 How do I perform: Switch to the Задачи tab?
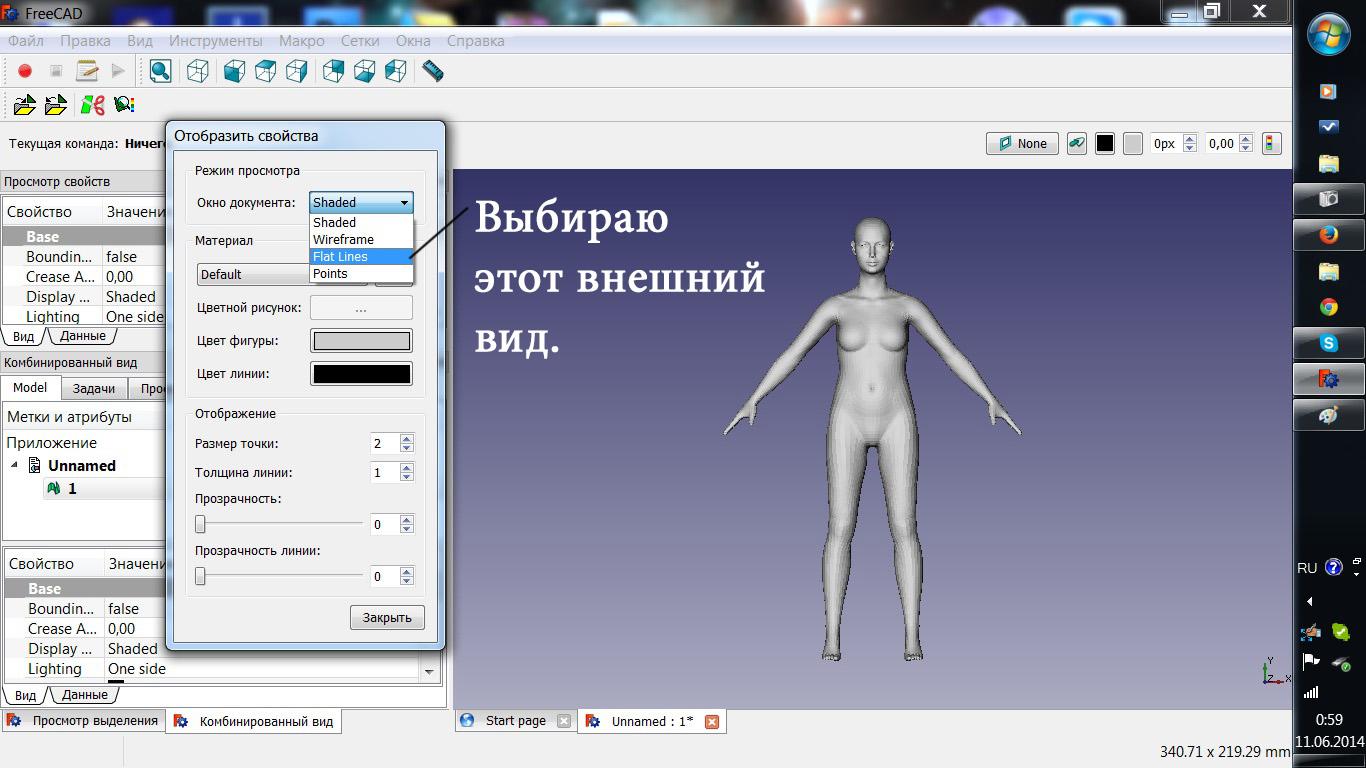(94, 389)
